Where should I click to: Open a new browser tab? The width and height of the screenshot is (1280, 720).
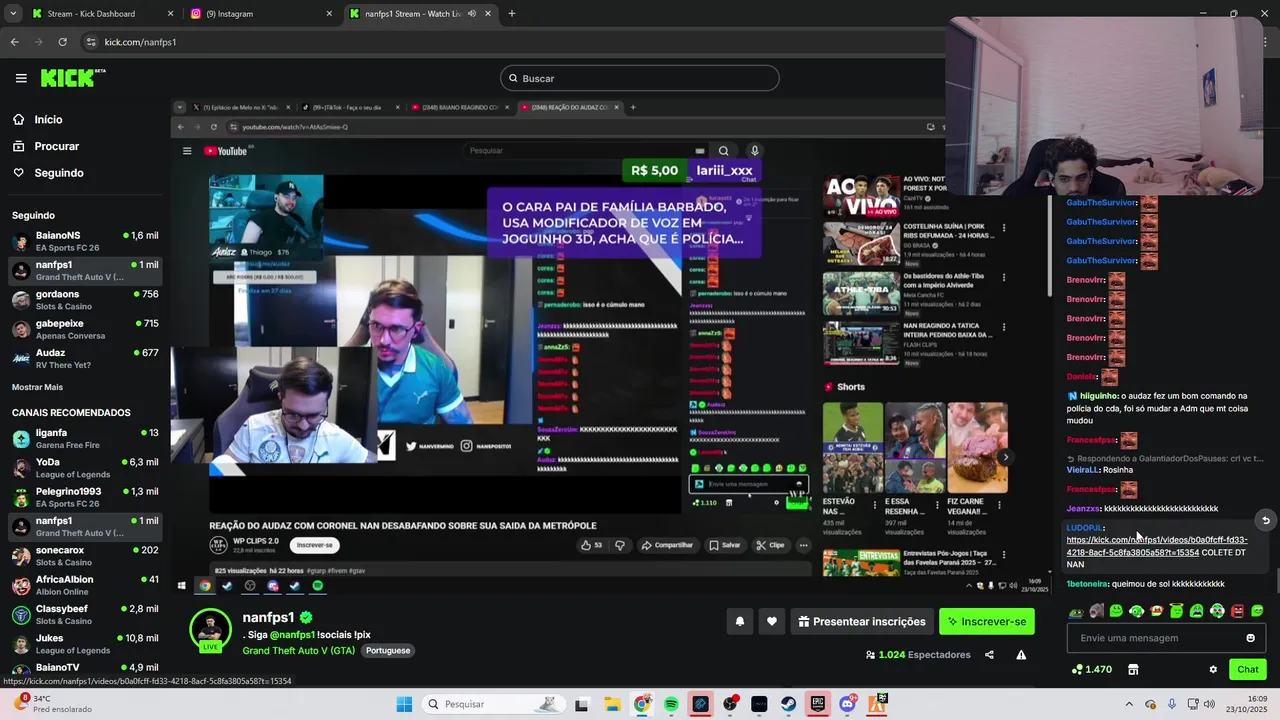(512, 14)
